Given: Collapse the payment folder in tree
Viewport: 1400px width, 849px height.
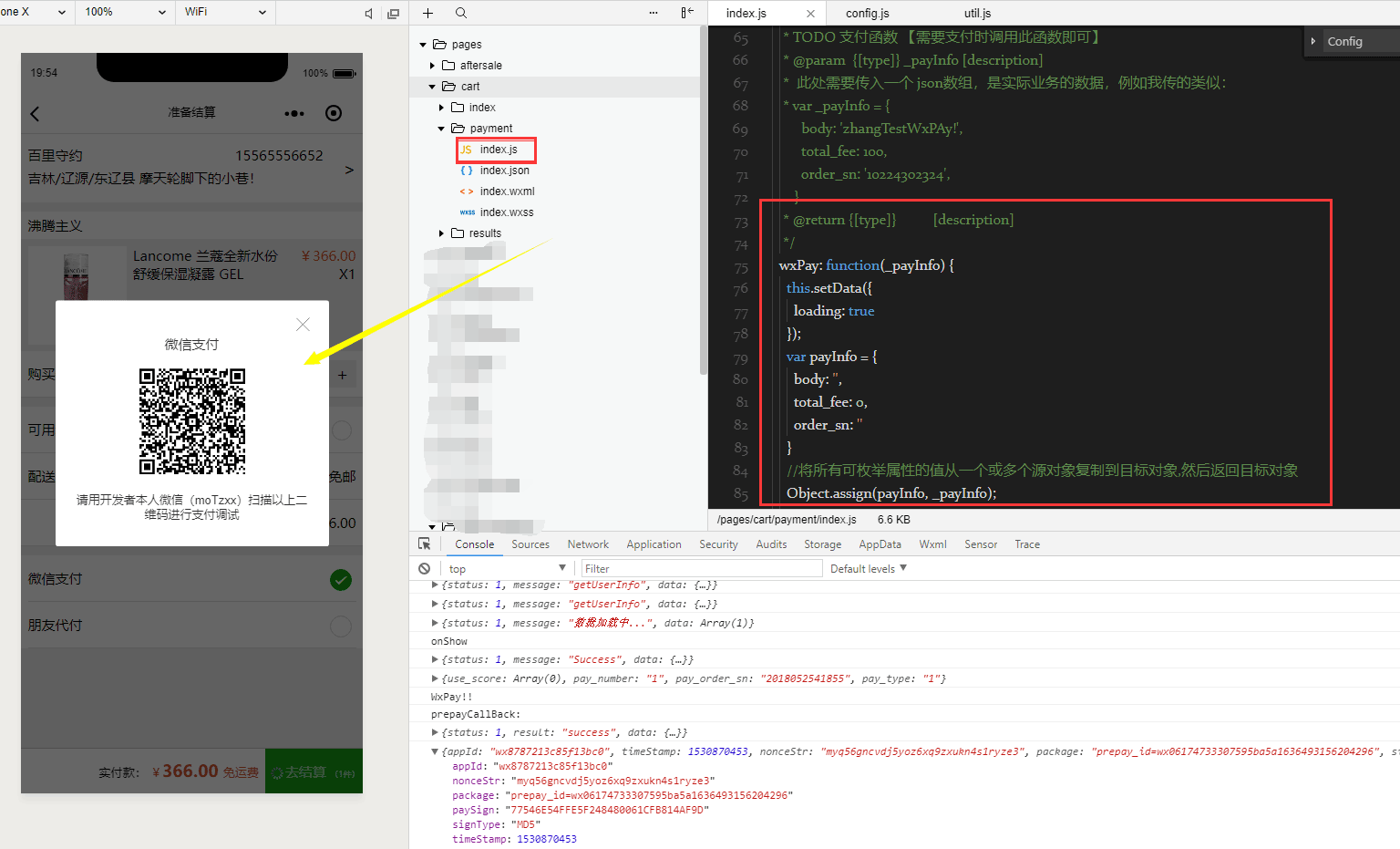Looking at the screenshot, I should (441, 129).
